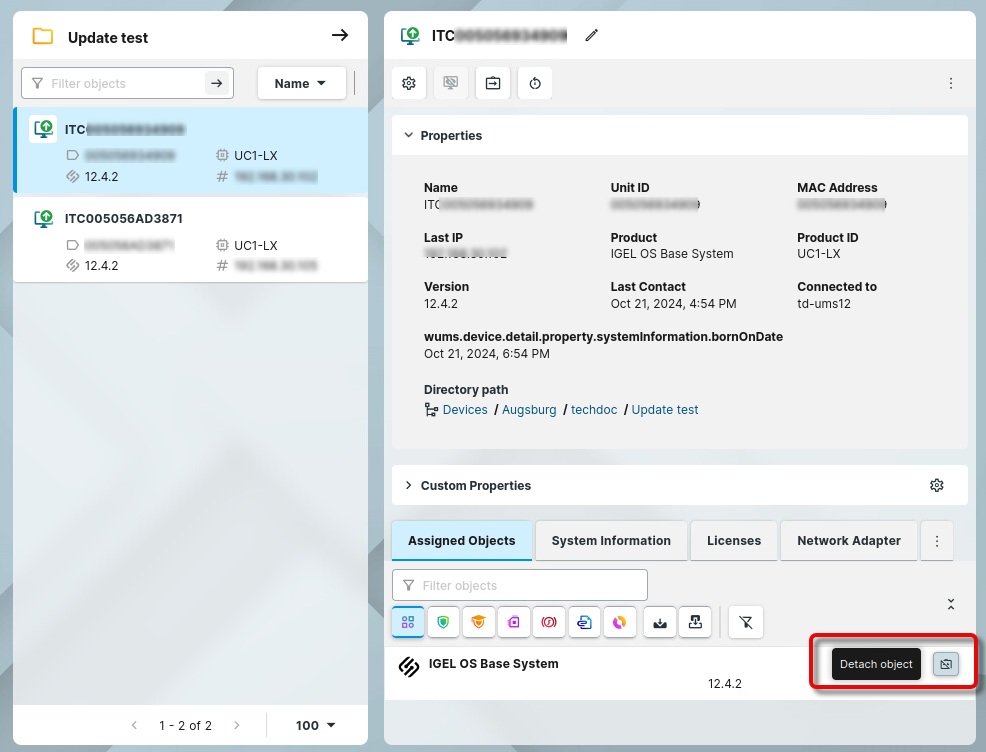Image resolution: width=986 pixels, height=752 pixels.
Task: Toggle the orange profile filter button
Action: pyautogui.click(x=479, y=622)
